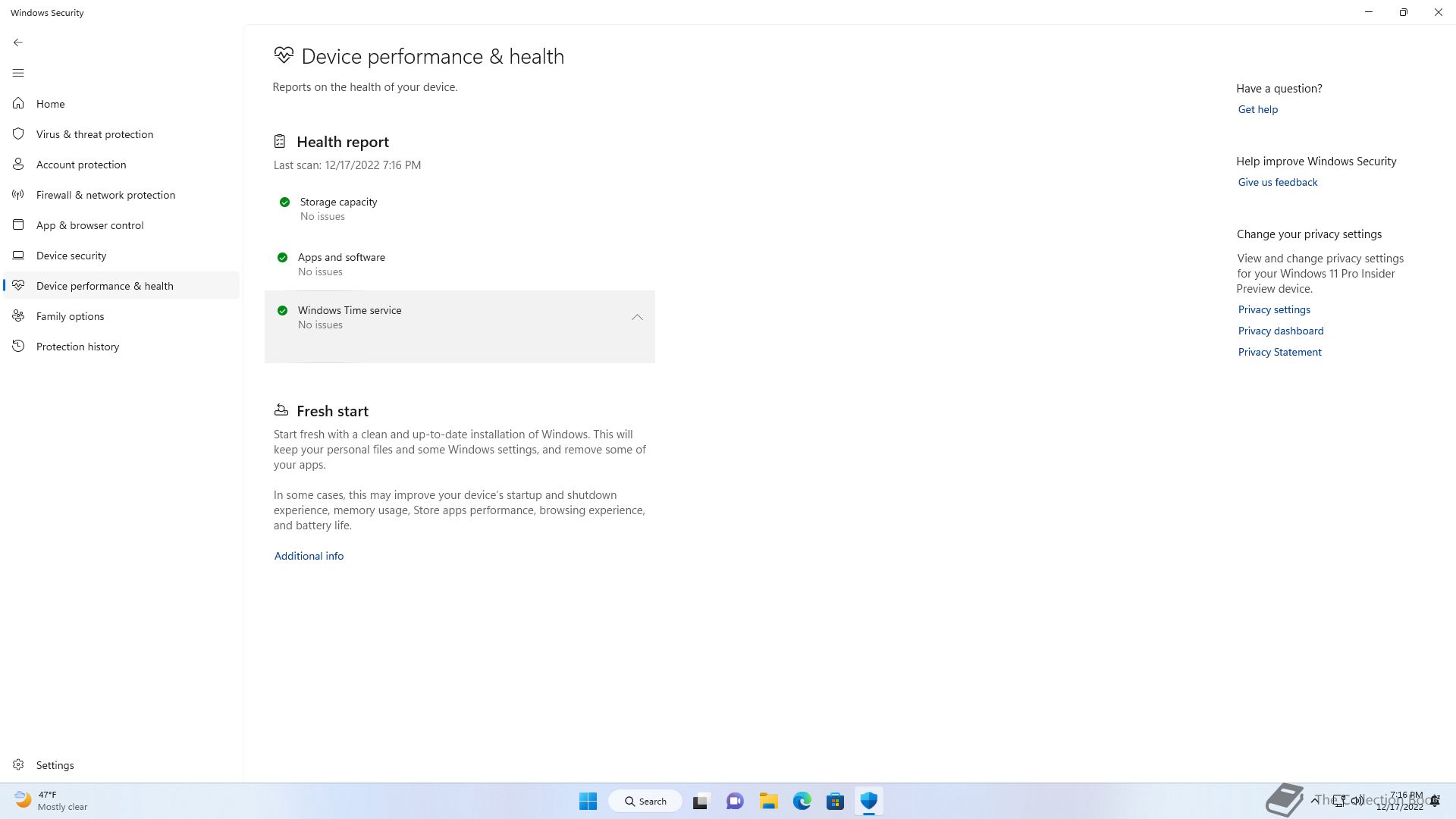Click the Virus & threat protection shield icon
The height and width of the screenshot is (819, 1456).
[x=18, y=134]
